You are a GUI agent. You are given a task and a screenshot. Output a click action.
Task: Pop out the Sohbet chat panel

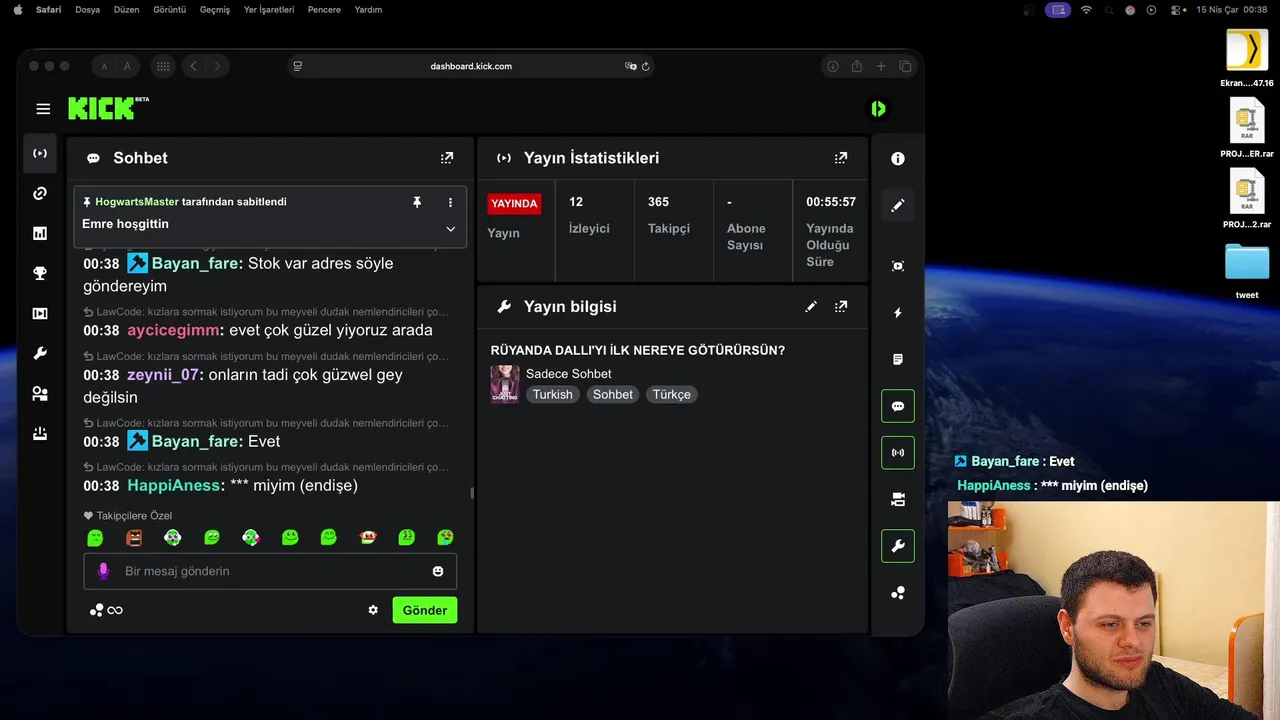pyautogui.click(x=447, y=158)
